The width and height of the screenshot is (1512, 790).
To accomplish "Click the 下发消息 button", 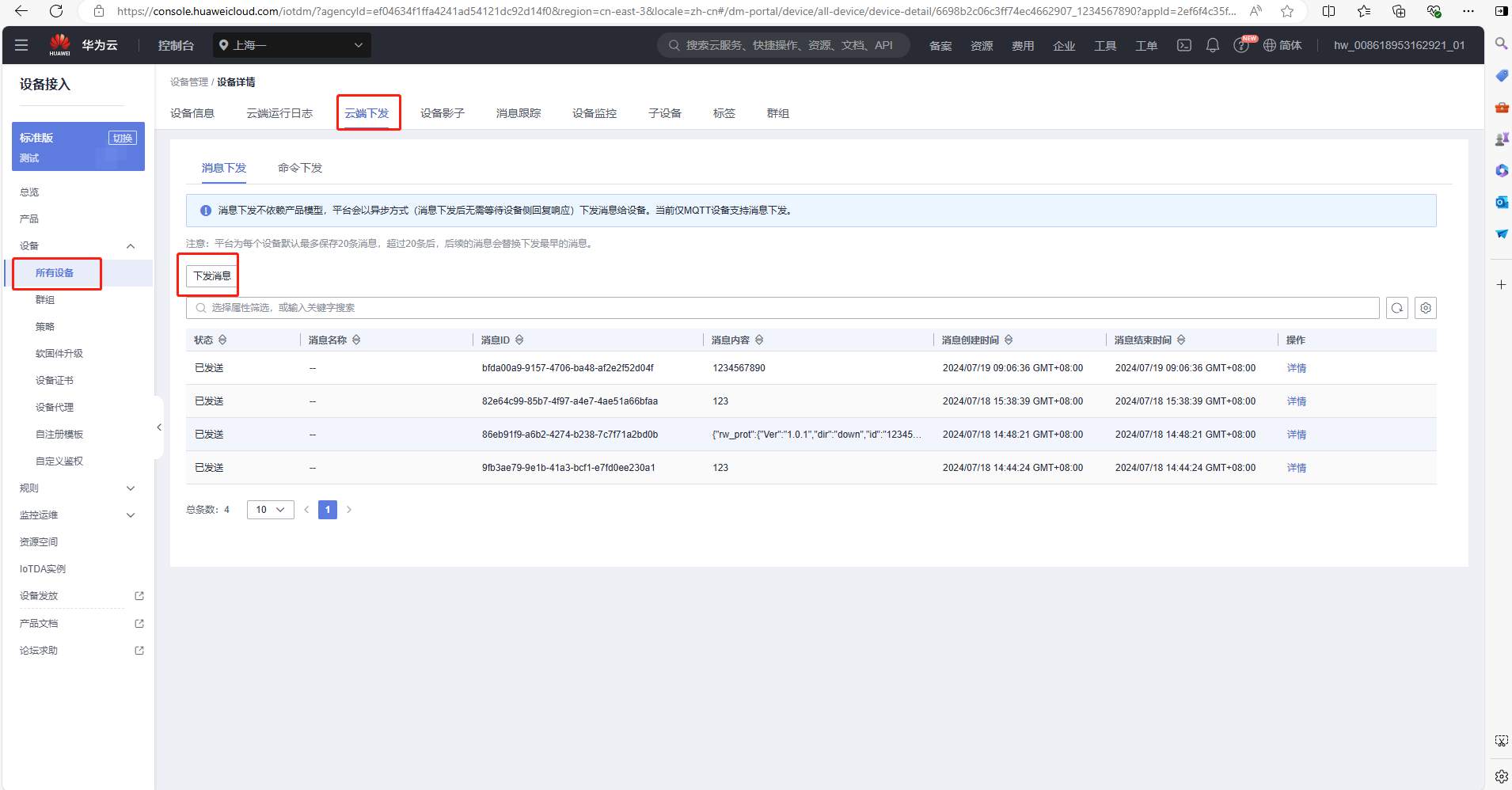I will pos(211,275).
